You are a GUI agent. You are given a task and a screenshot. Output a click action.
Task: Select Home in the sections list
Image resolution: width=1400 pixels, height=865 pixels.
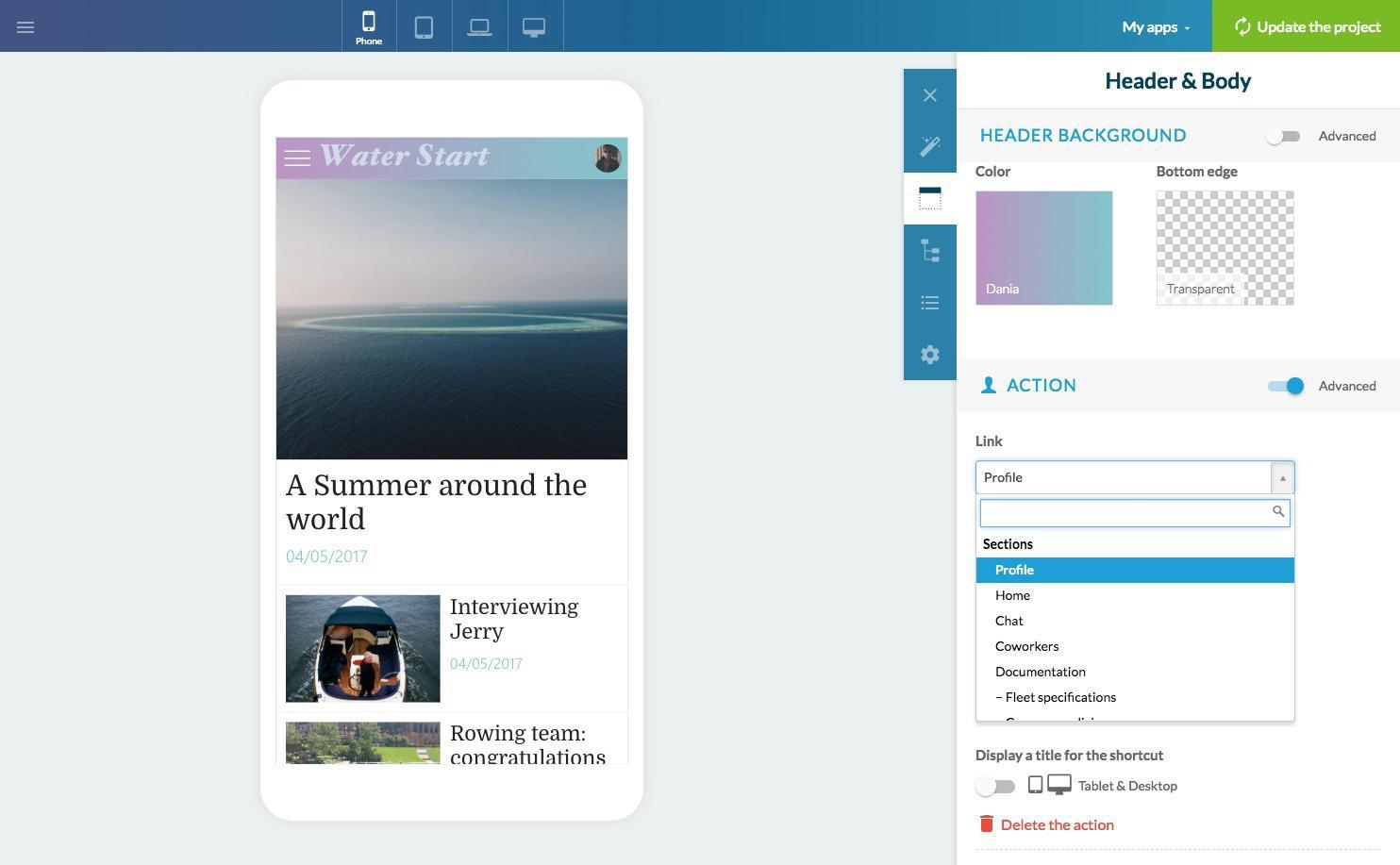[x=1012, y=596]
